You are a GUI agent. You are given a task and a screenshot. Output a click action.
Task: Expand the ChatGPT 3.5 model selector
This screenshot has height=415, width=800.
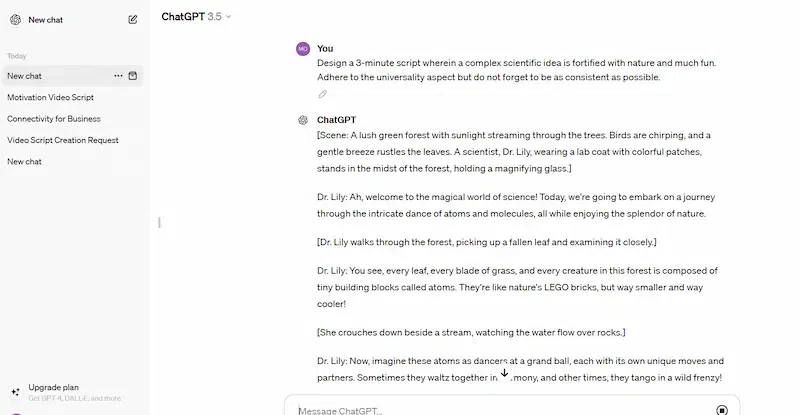pos(196,16)
